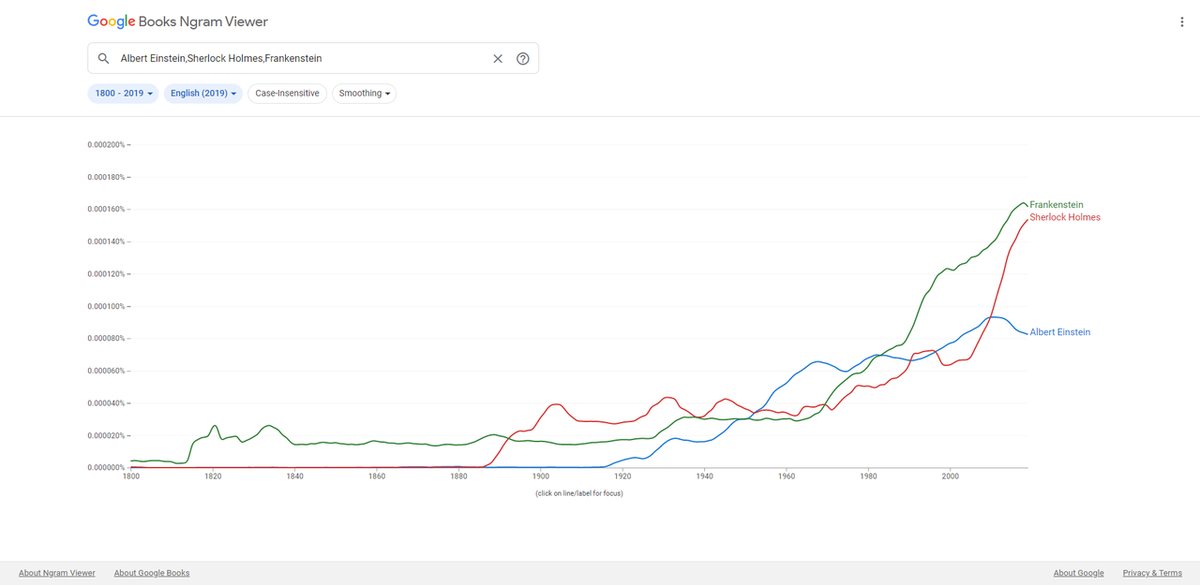Open the 1800 - 2019 year range dropdown
This screenshot has width=1200, height=585.
click(123, 93)
